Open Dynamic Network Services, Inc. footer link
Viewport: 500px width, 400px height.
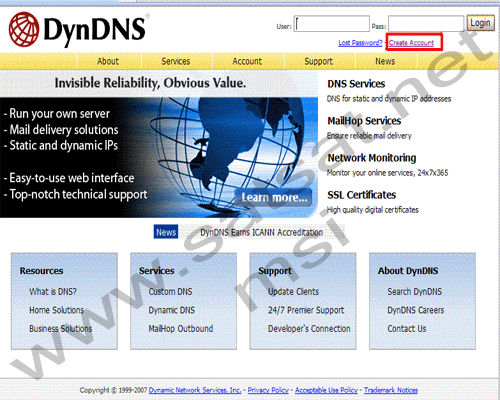coord(195,390)
